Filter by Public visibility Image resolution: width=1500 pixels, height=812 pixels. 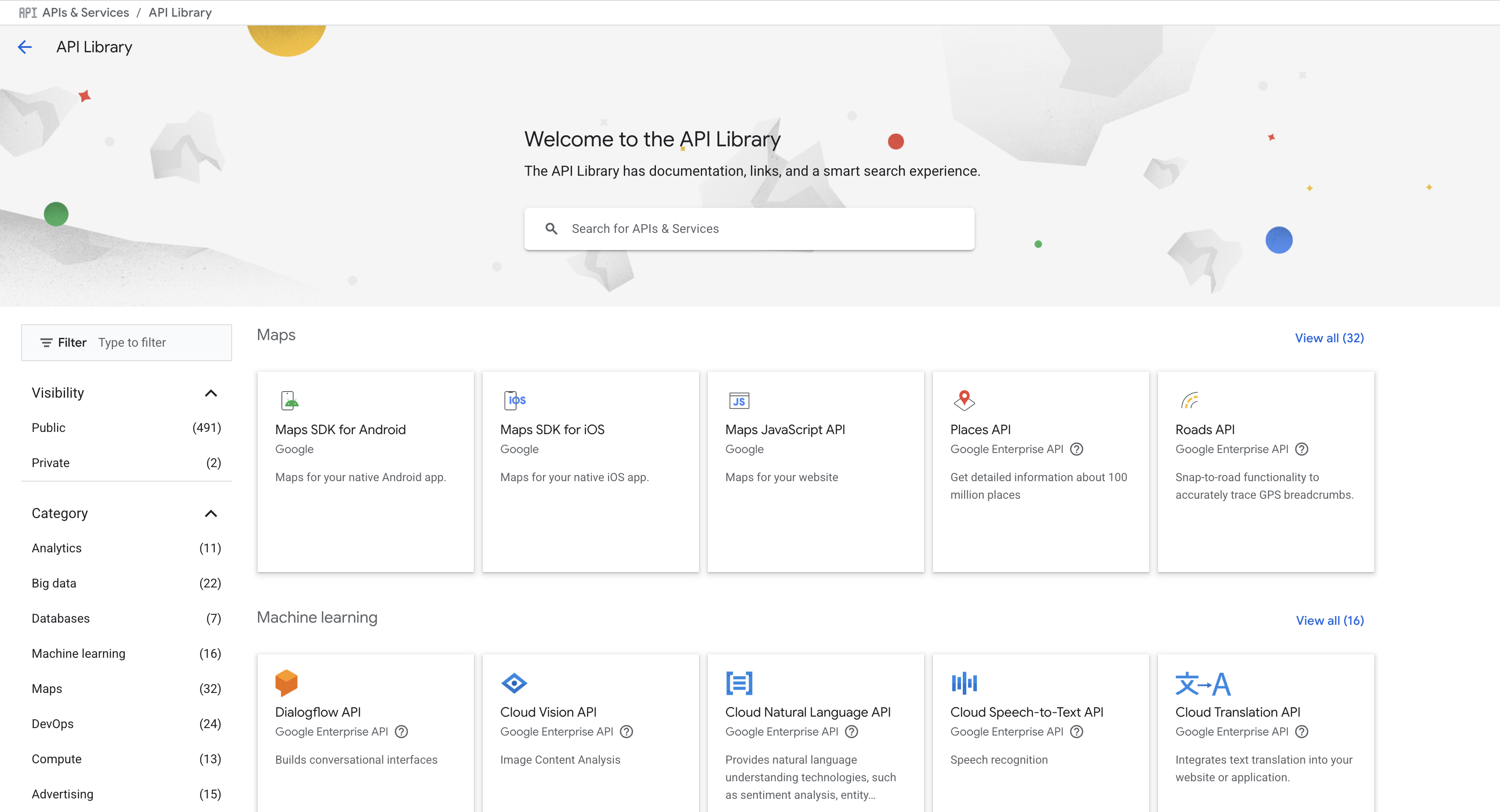126,428
